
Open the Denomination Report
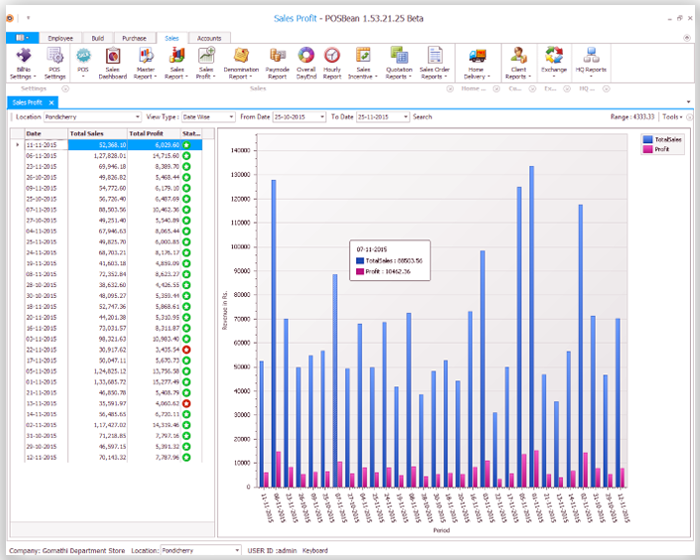pos(241,64)
